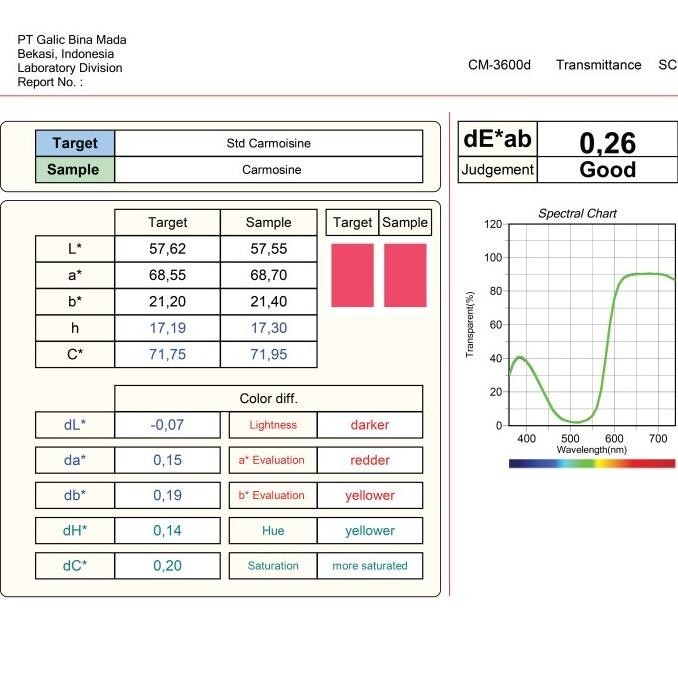Click the wavelength rainbow spectrum bar

point(592,463)
